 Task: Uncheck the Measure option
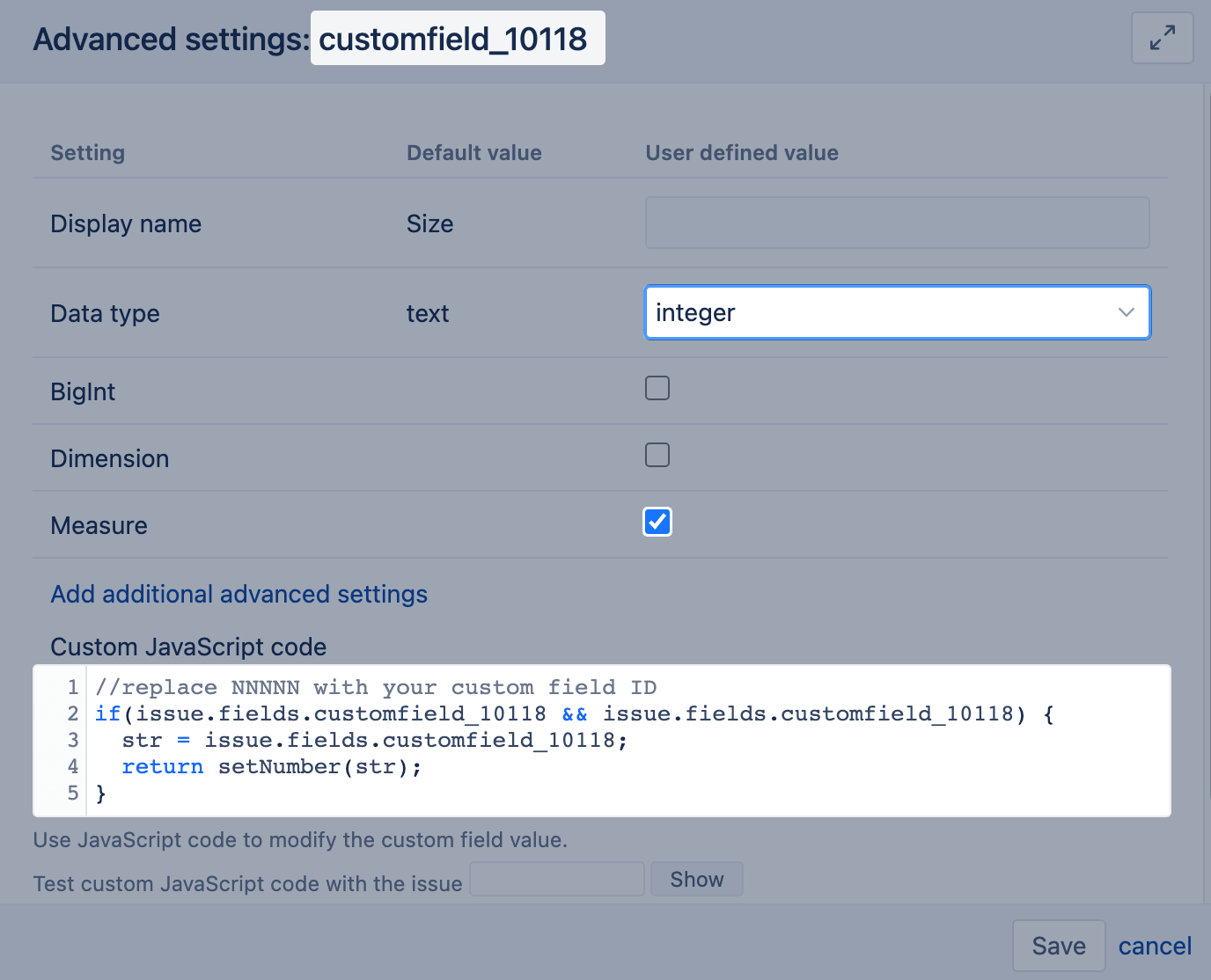(657, 522)
